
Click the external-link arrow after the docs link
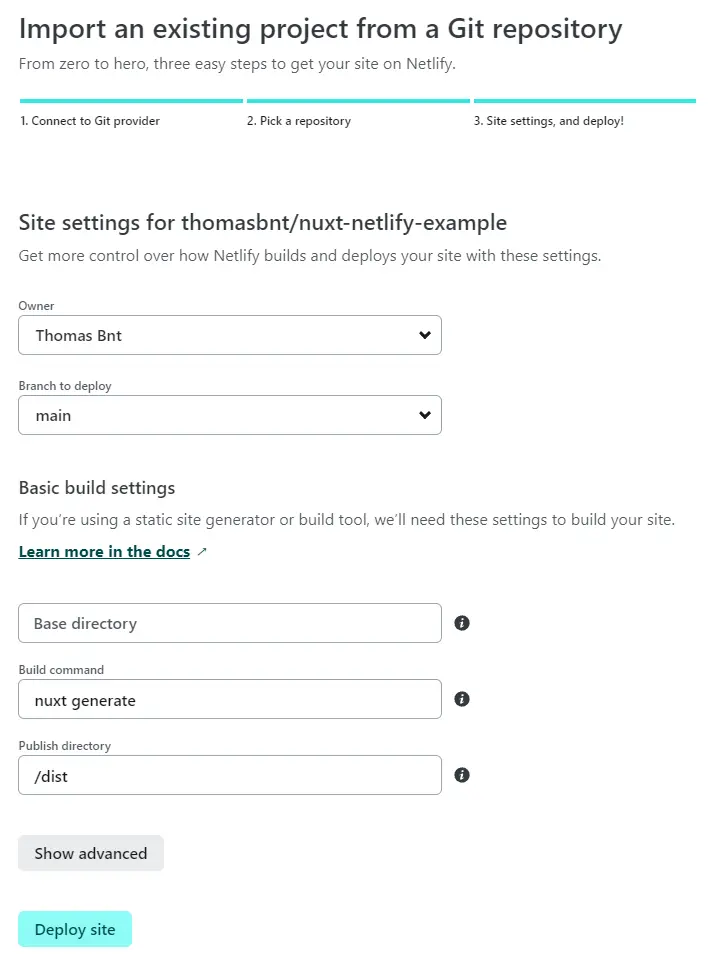click(202, 552)
